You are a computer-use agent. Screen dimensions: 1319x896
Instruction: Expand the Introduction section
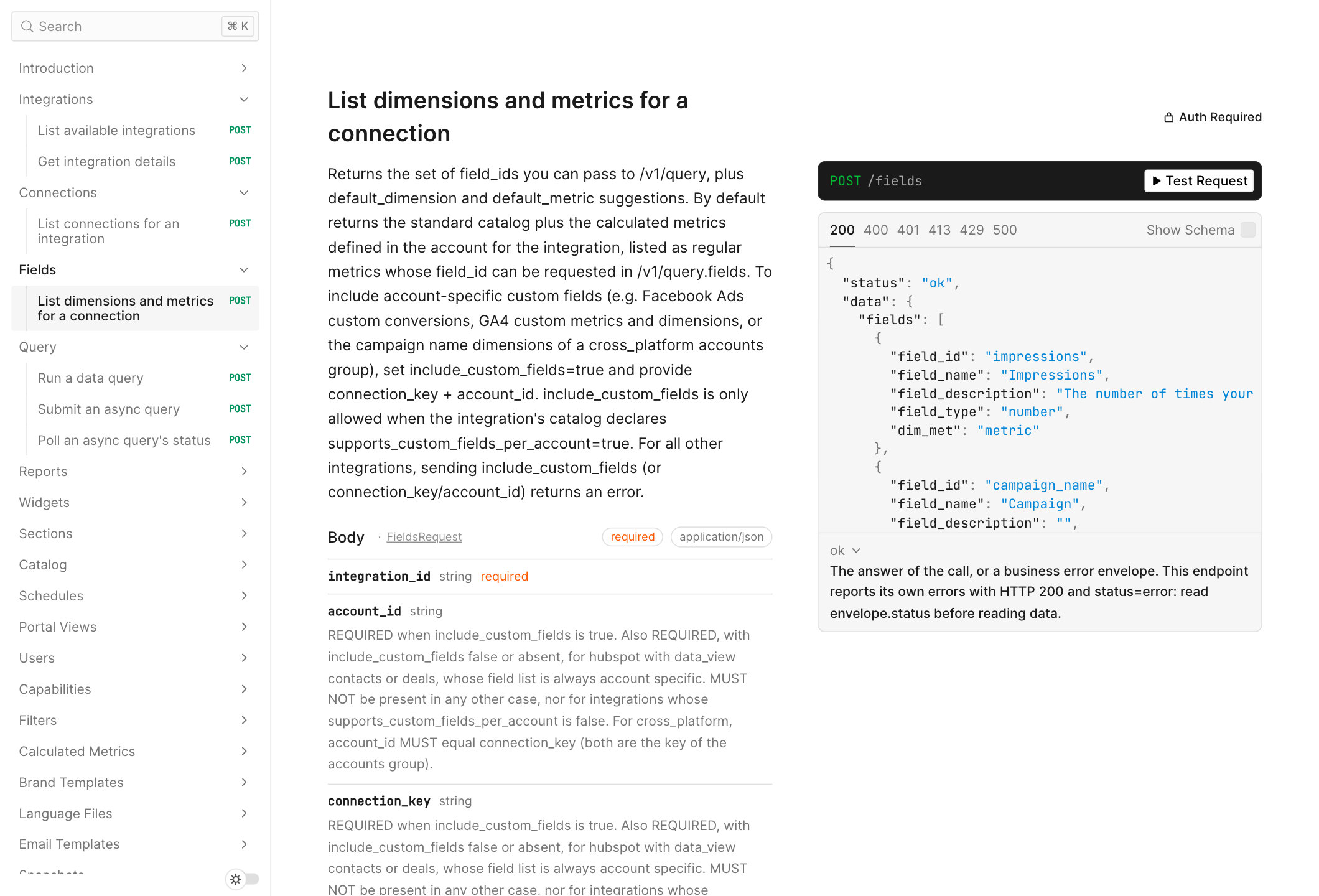[x=135, y=68]
